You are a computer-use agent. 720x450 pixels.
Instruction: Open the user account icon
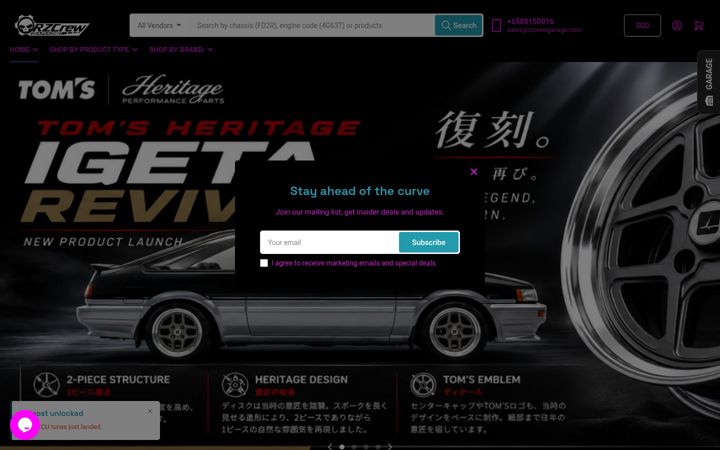pos(677,25)
